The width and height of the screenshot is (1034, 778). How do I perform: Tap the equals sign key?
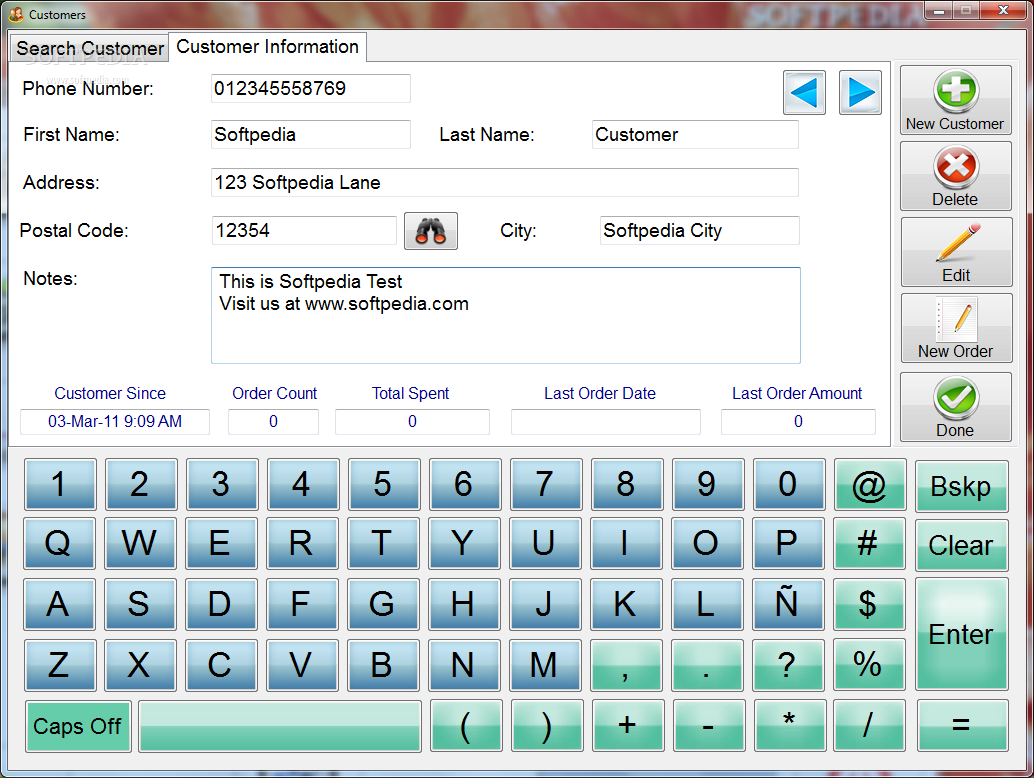click(963, 726)
